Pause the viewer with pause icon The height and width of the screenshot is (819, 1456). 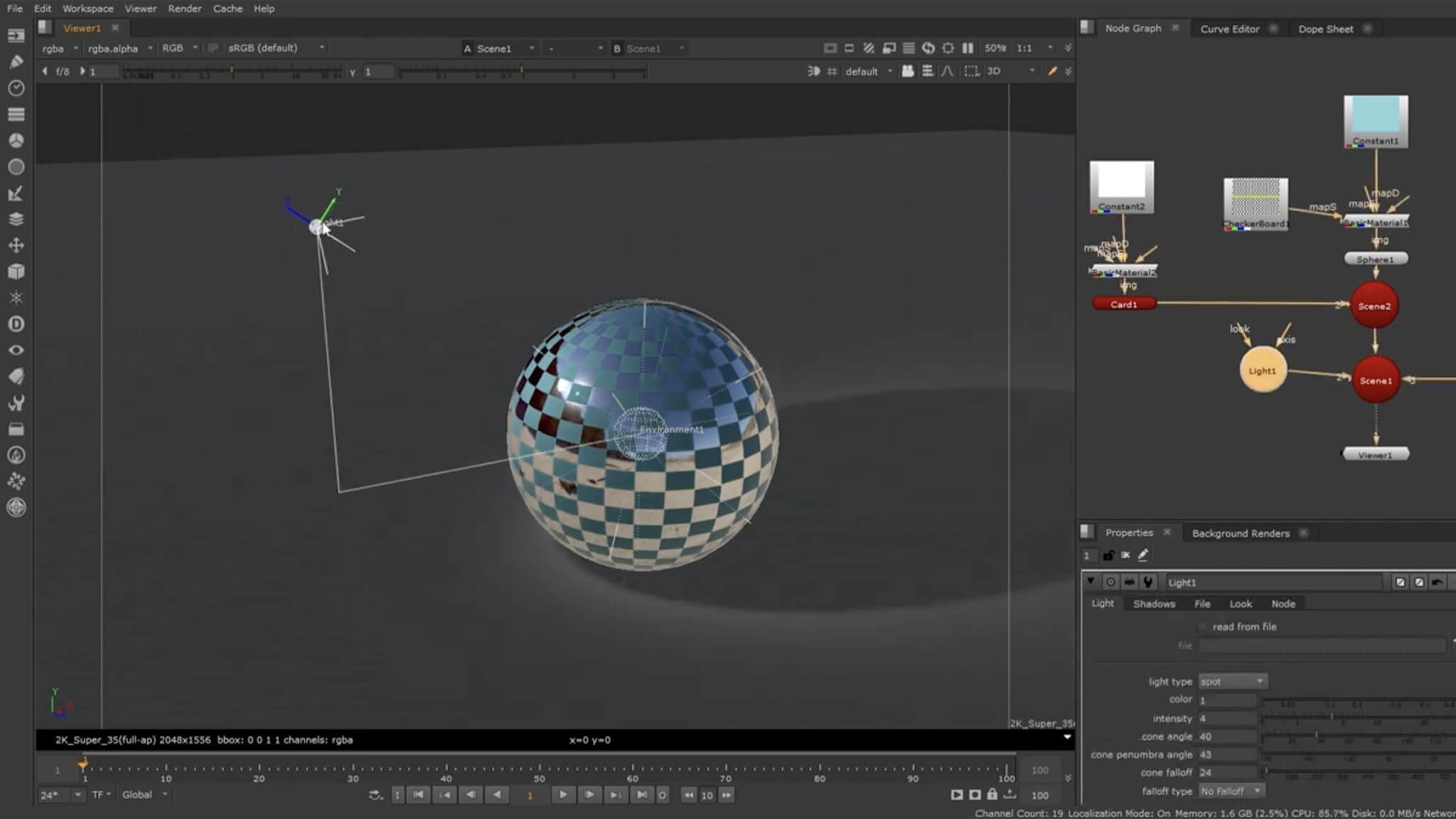(968, 48)
